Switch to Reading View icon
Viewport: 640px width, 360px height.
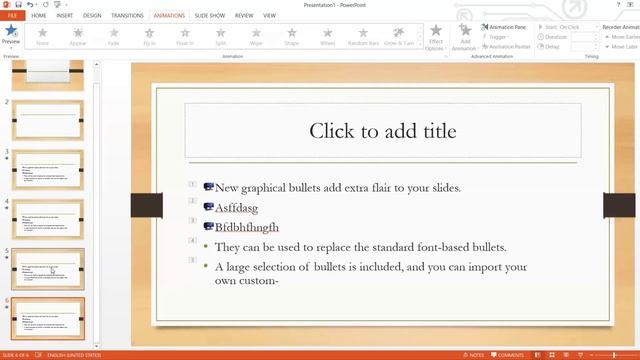[x=566, y=355]
